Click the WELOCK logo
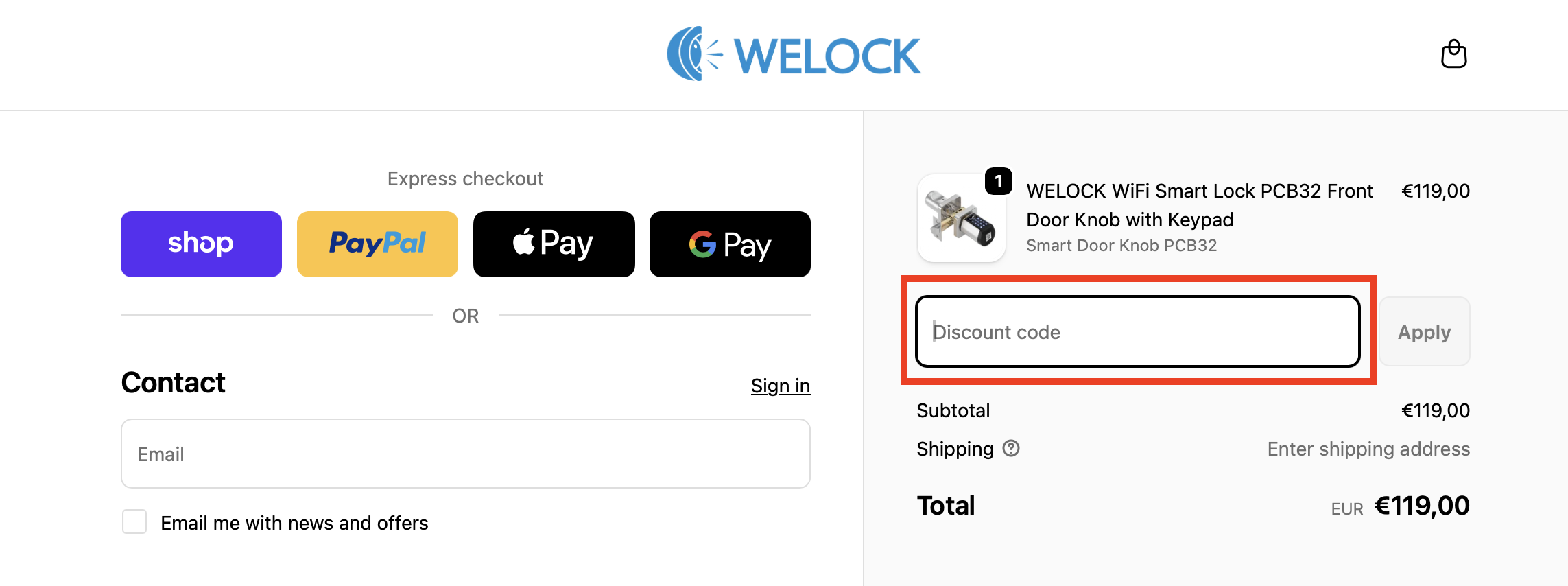 click(x=794, y=54)
